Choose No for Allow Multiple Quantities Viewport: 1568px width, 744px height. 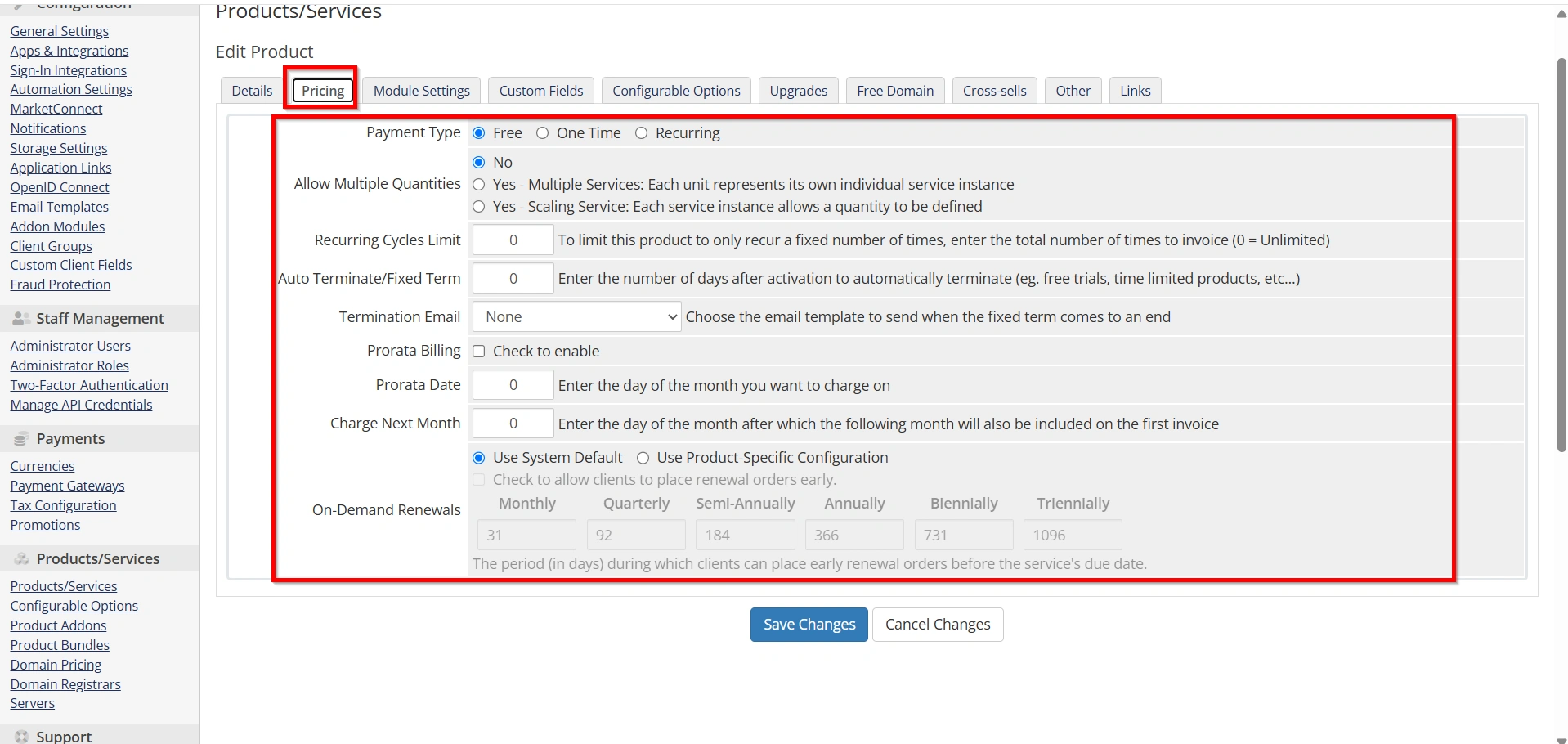[x=479, y=163]
